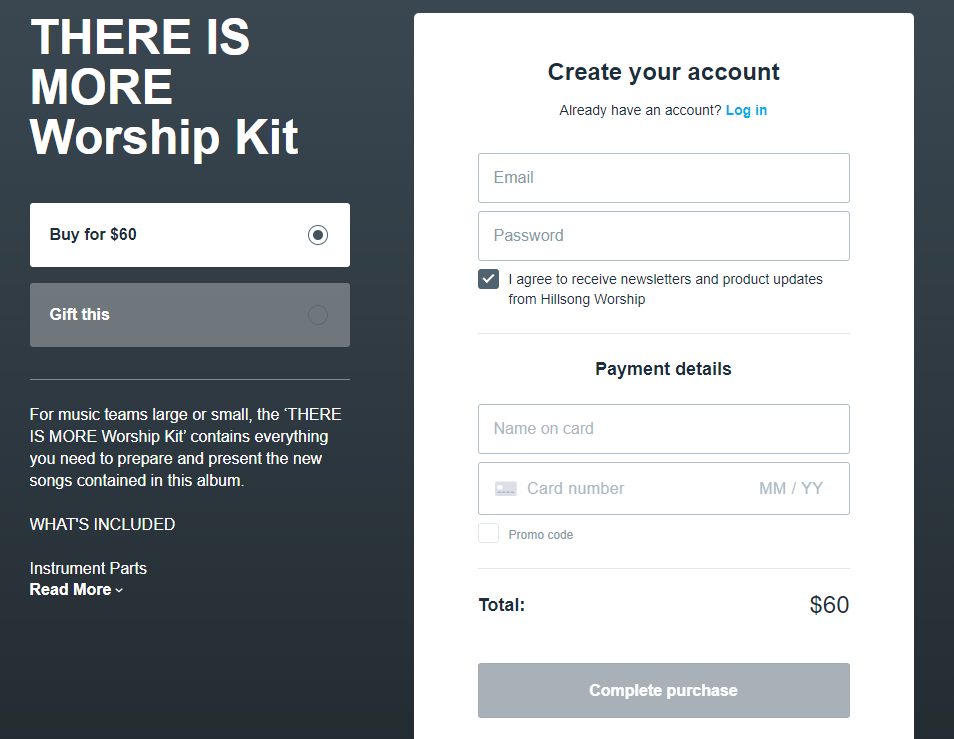Click the Buy for $60 label text
Screen dimensions: 954x739
click(x=93, y=235)
